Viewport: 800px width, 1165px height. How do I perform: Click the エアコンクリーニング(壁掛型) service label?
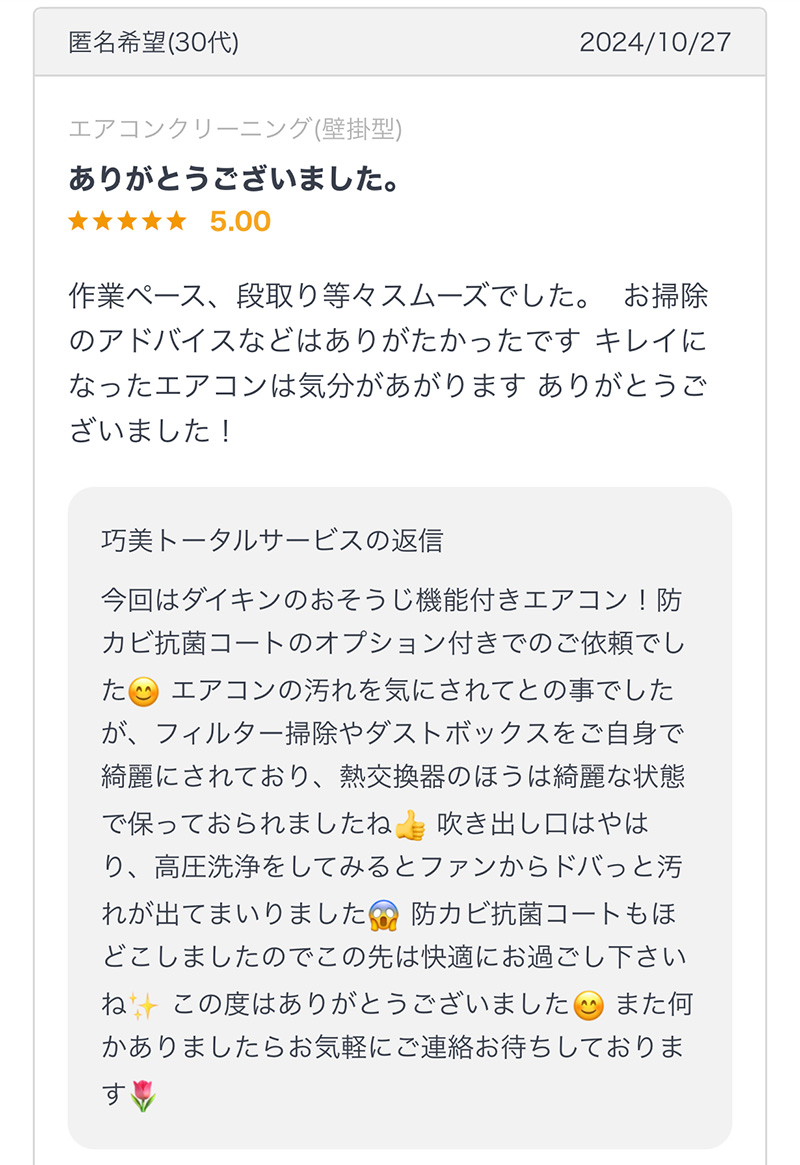[x=235, y=129]
